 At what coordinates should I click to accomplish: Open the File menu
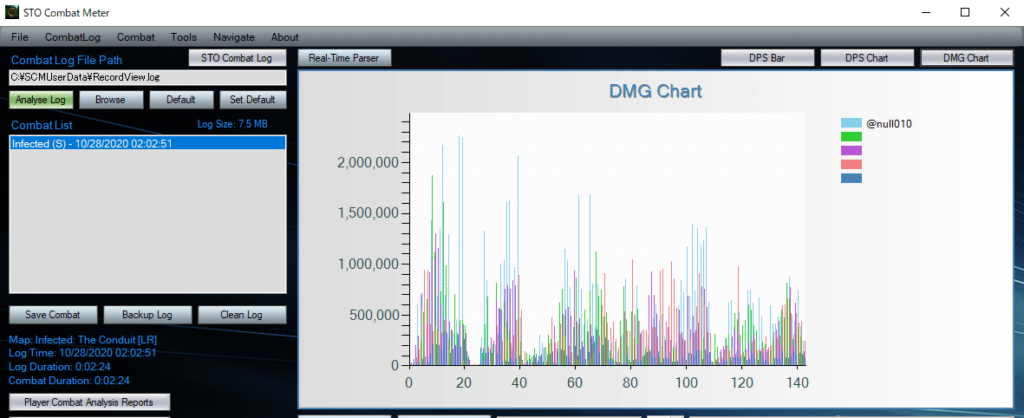click(x=20, y=37)
